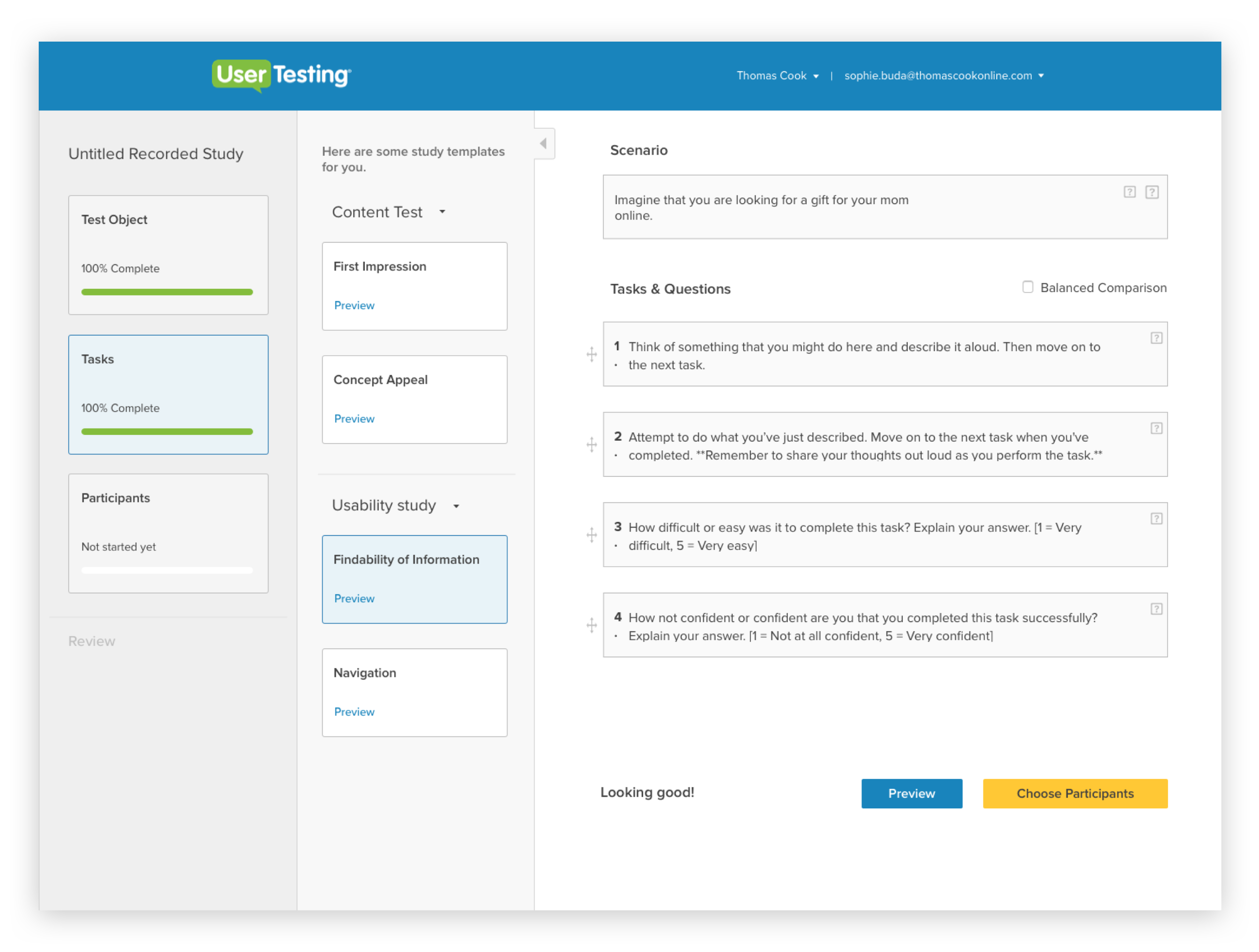Click the blue Preview button
The width and height of the screenshot is (1259, 952).
click(x=912, y=794)
